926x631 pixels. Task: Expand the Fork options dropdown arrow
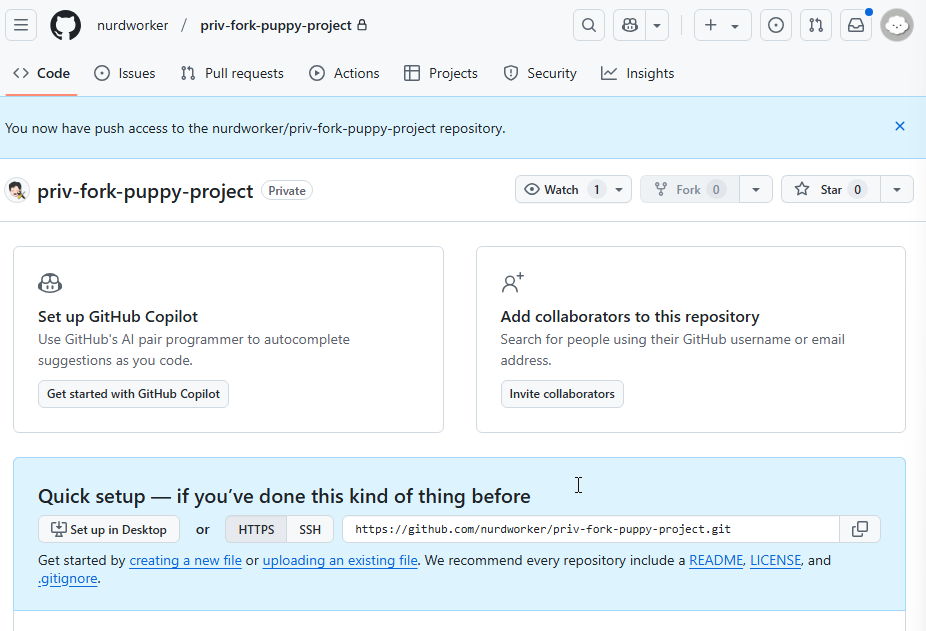point(755,190)
